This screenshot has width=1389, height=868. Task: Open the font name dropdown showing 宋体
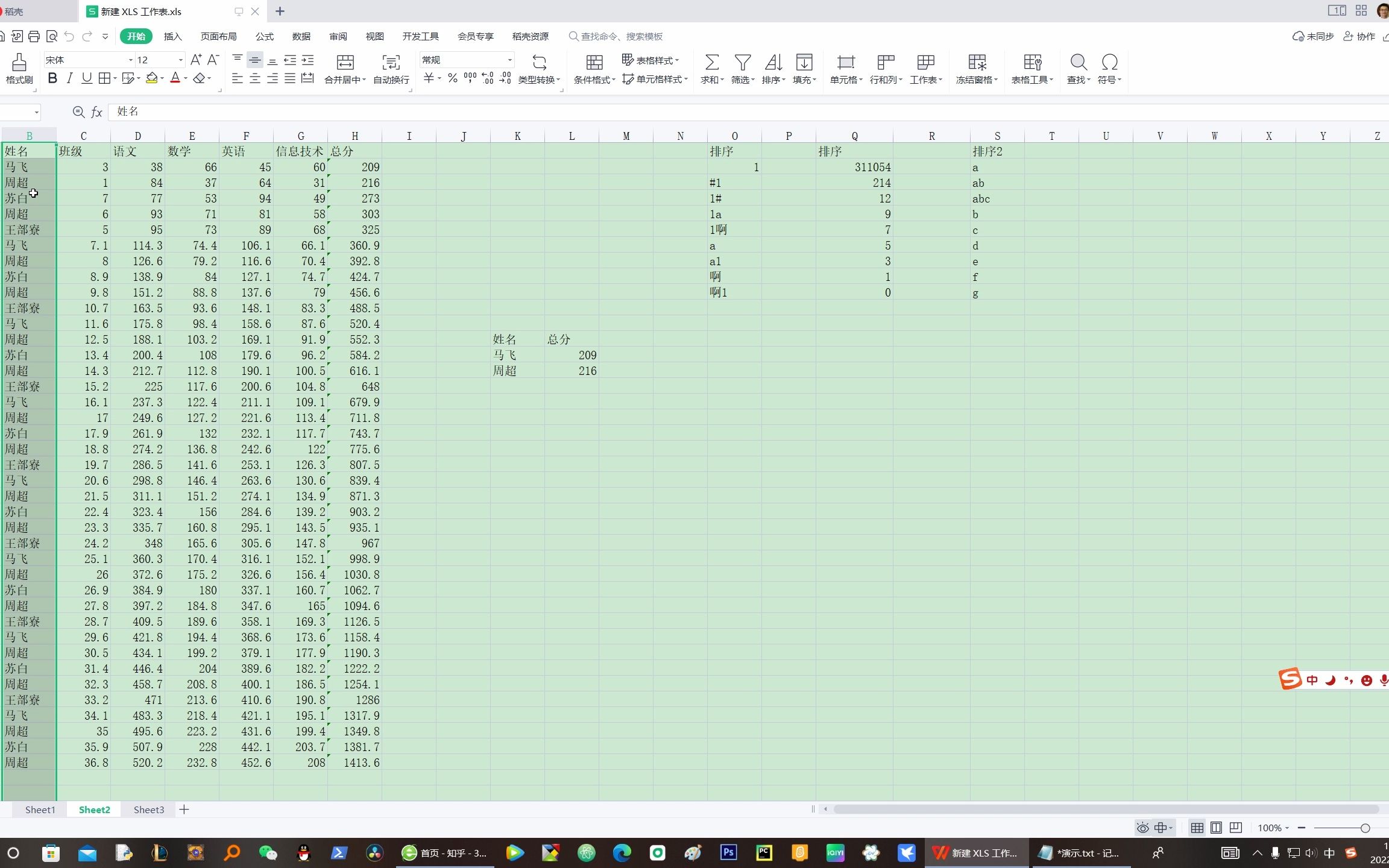click(130, 60)
